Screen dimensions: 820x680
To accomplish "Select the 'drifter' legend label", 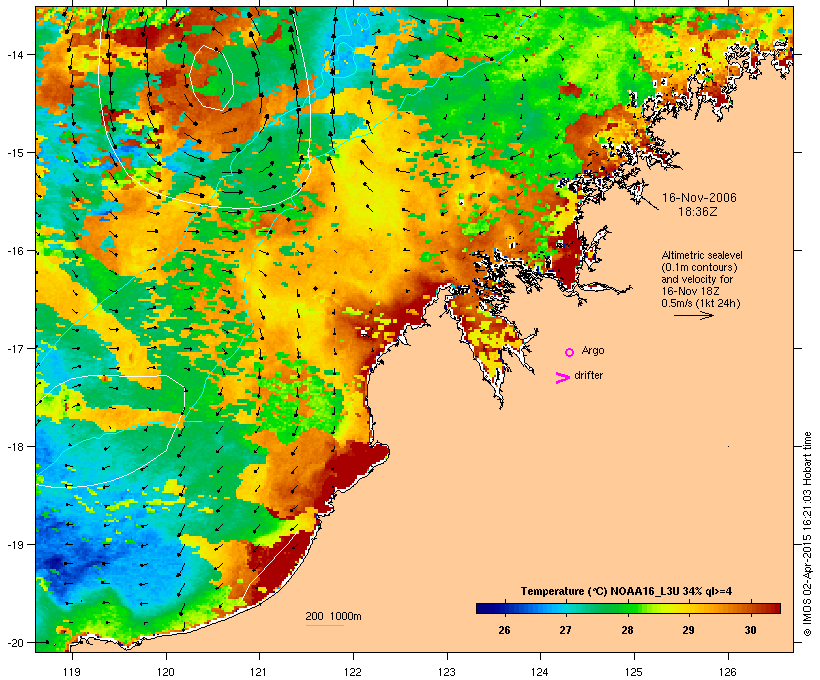I will 588,375.
